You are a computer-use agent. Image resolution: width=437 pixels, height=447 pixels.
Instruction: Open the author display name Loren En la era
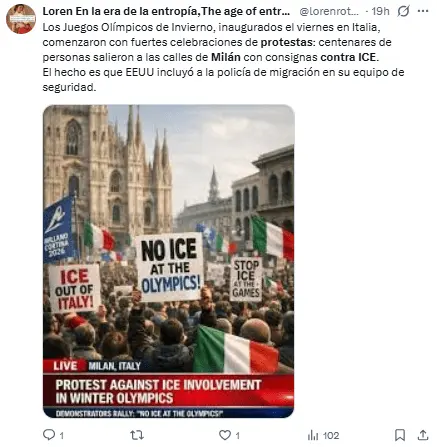[x=166, y=11]
